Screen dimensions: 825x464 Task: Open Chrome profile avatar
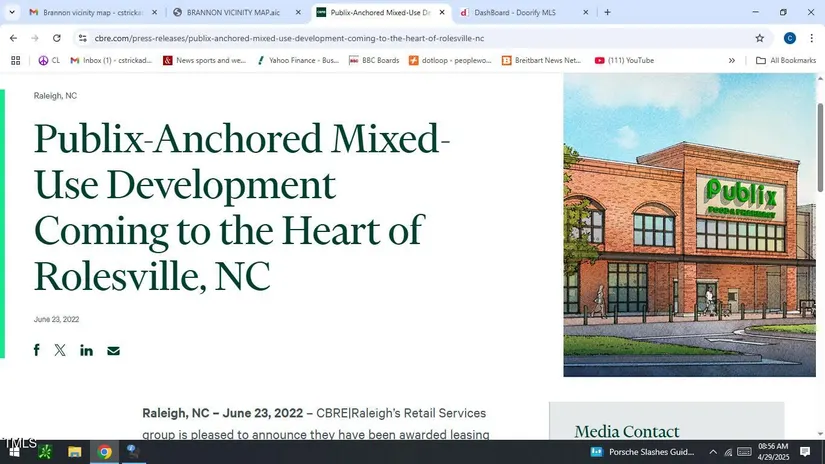coord(789,38)
